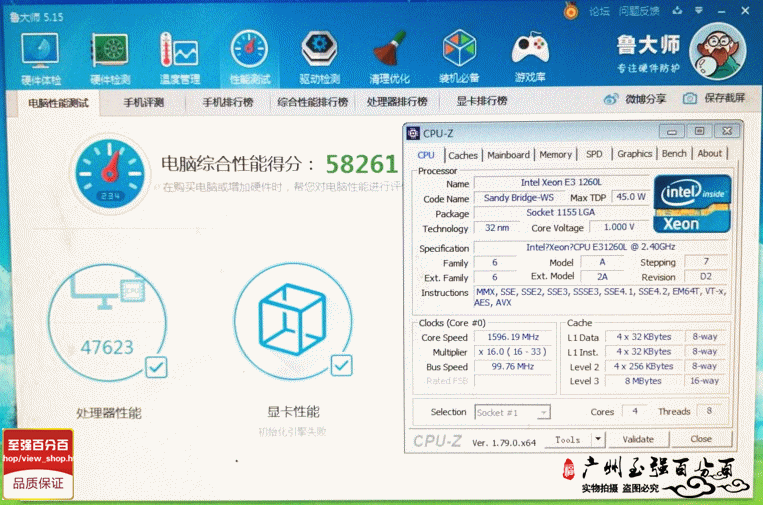Click the Code Name value Sandy Bridge-WS

[518, 198]
